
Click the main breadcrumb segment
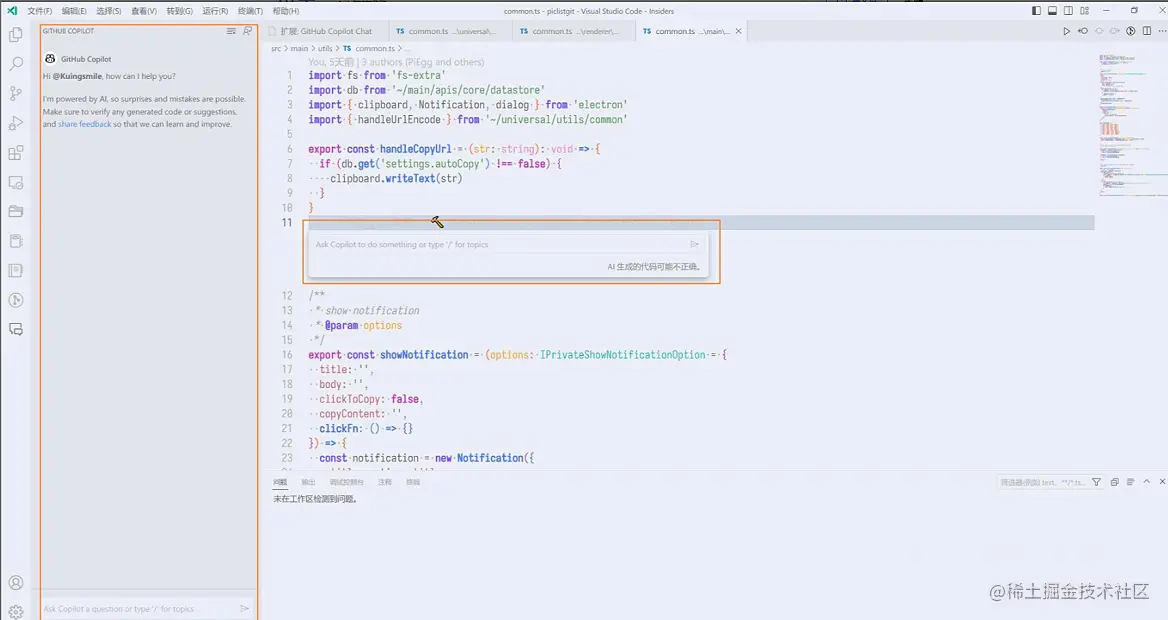(299, 48)
